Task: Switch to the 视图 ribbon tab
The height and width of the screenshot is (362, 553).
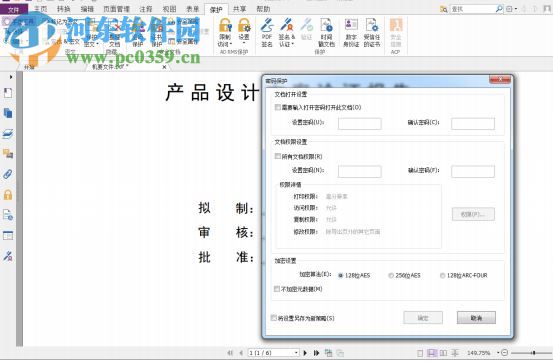Action: point(169,9)
